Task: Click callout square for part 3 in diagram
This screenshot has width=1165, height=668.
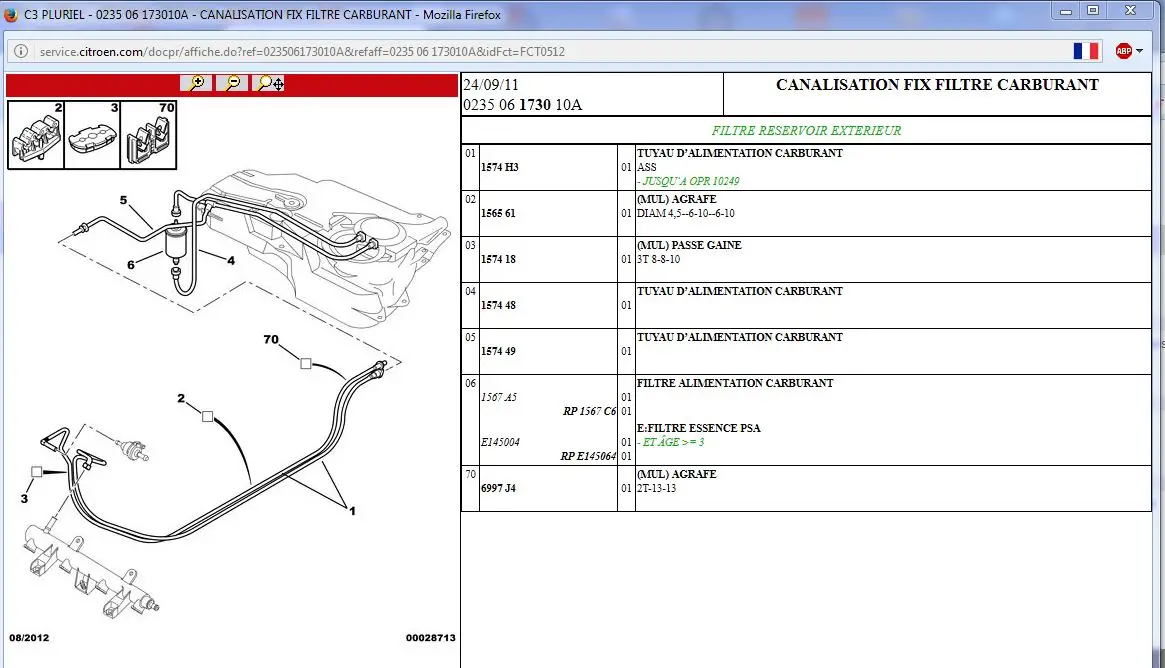Action: [37, 471]
